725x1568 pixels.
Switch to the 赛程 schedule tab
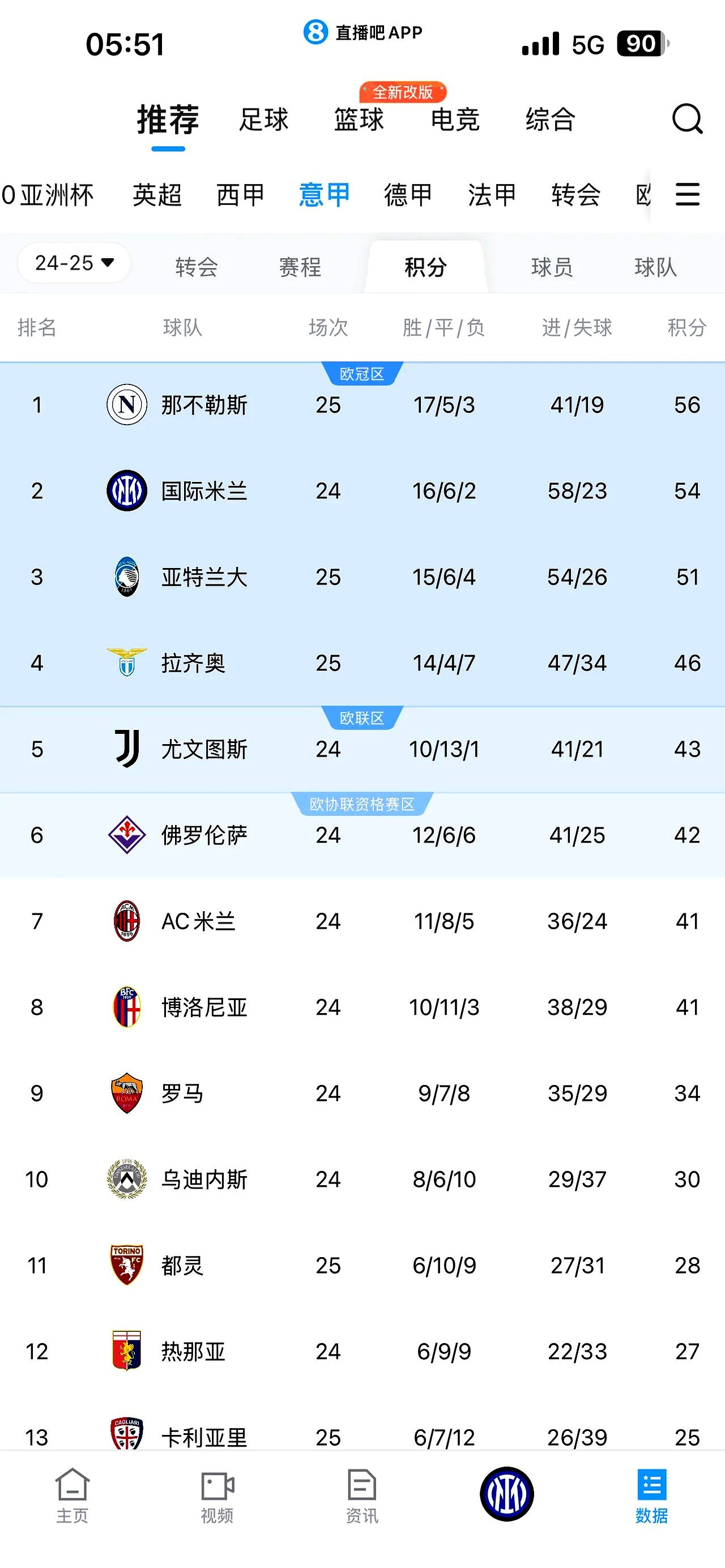300,267
